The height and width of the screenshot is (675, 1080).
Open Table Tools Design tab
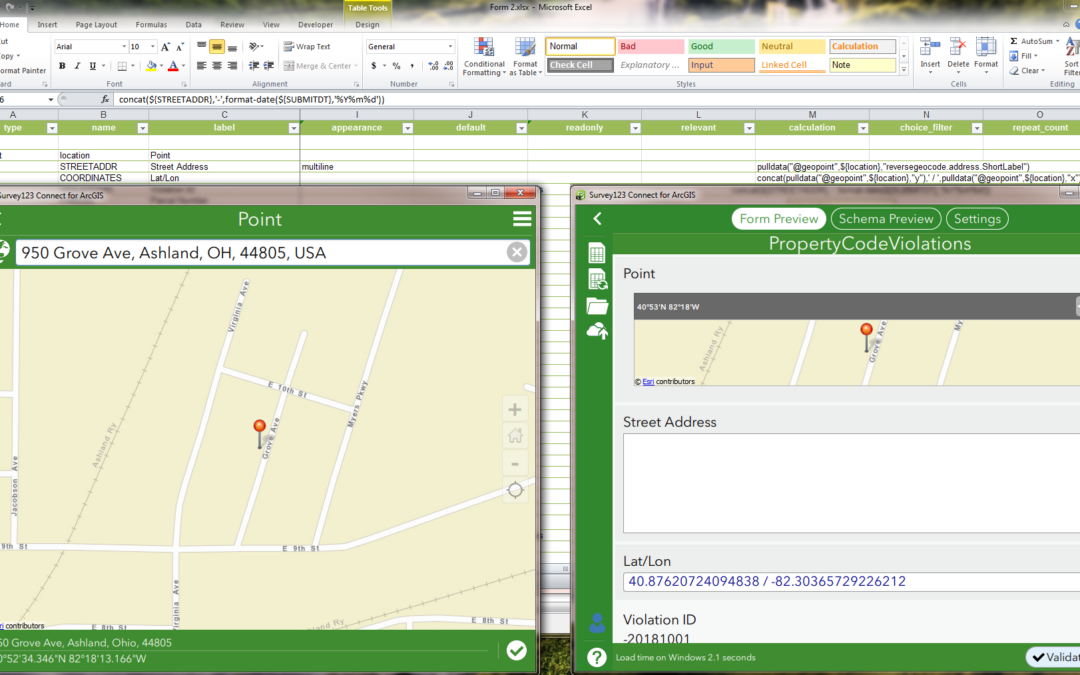(367, 25)
